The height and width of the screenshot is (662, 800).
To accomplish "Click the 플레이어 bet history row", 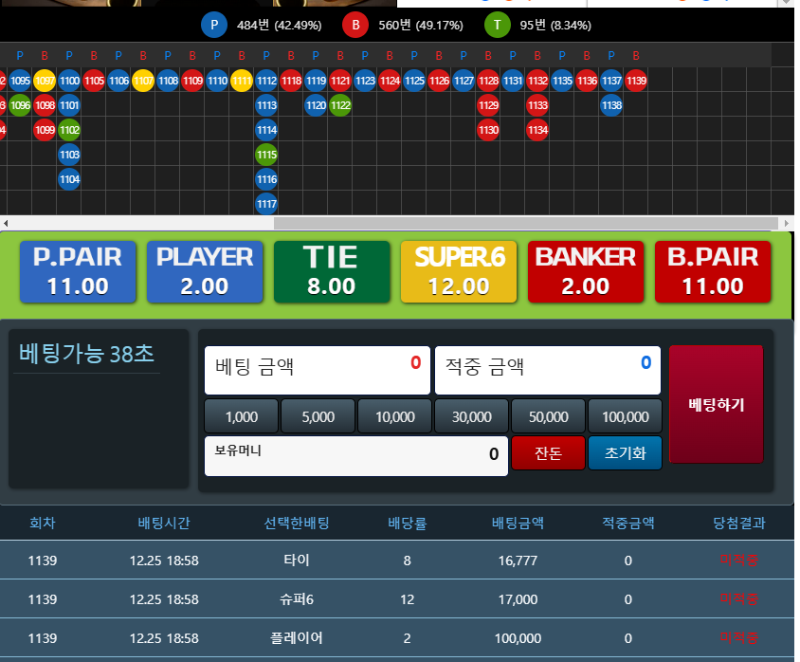I will tap(397, 638).
